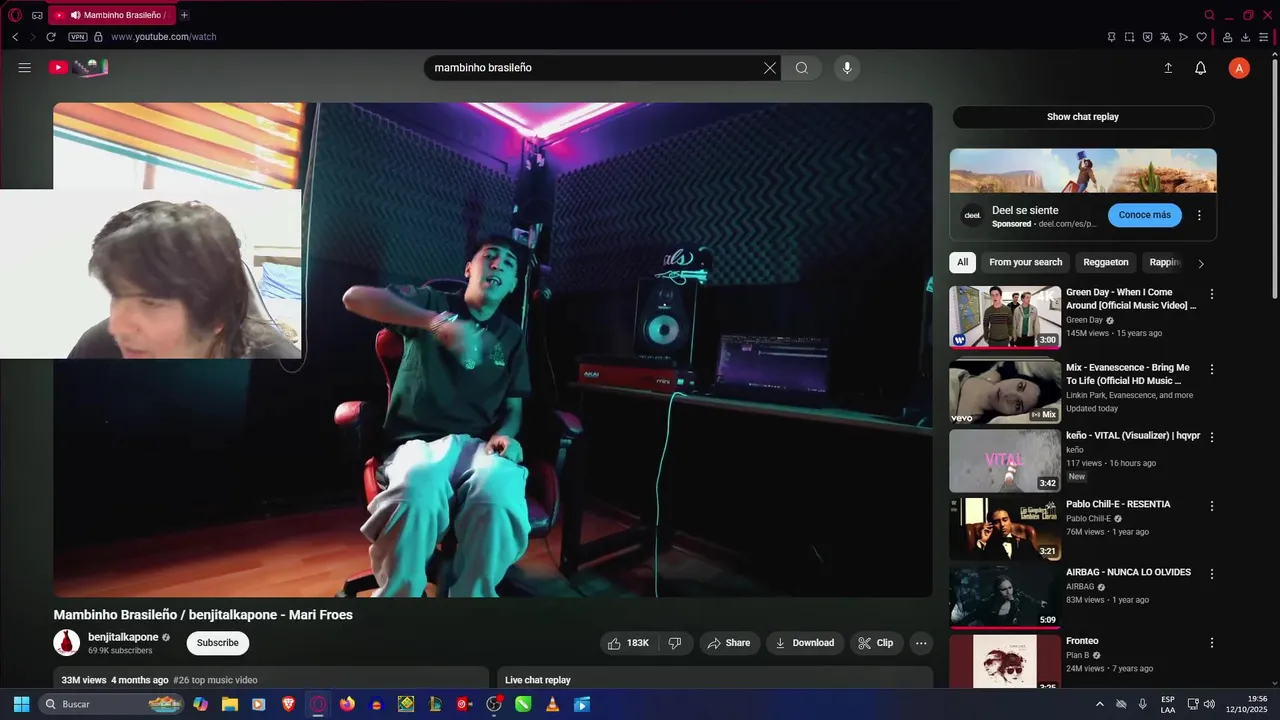
Task: Open a new tab with the plus icon
Action: tap(184, 15)
